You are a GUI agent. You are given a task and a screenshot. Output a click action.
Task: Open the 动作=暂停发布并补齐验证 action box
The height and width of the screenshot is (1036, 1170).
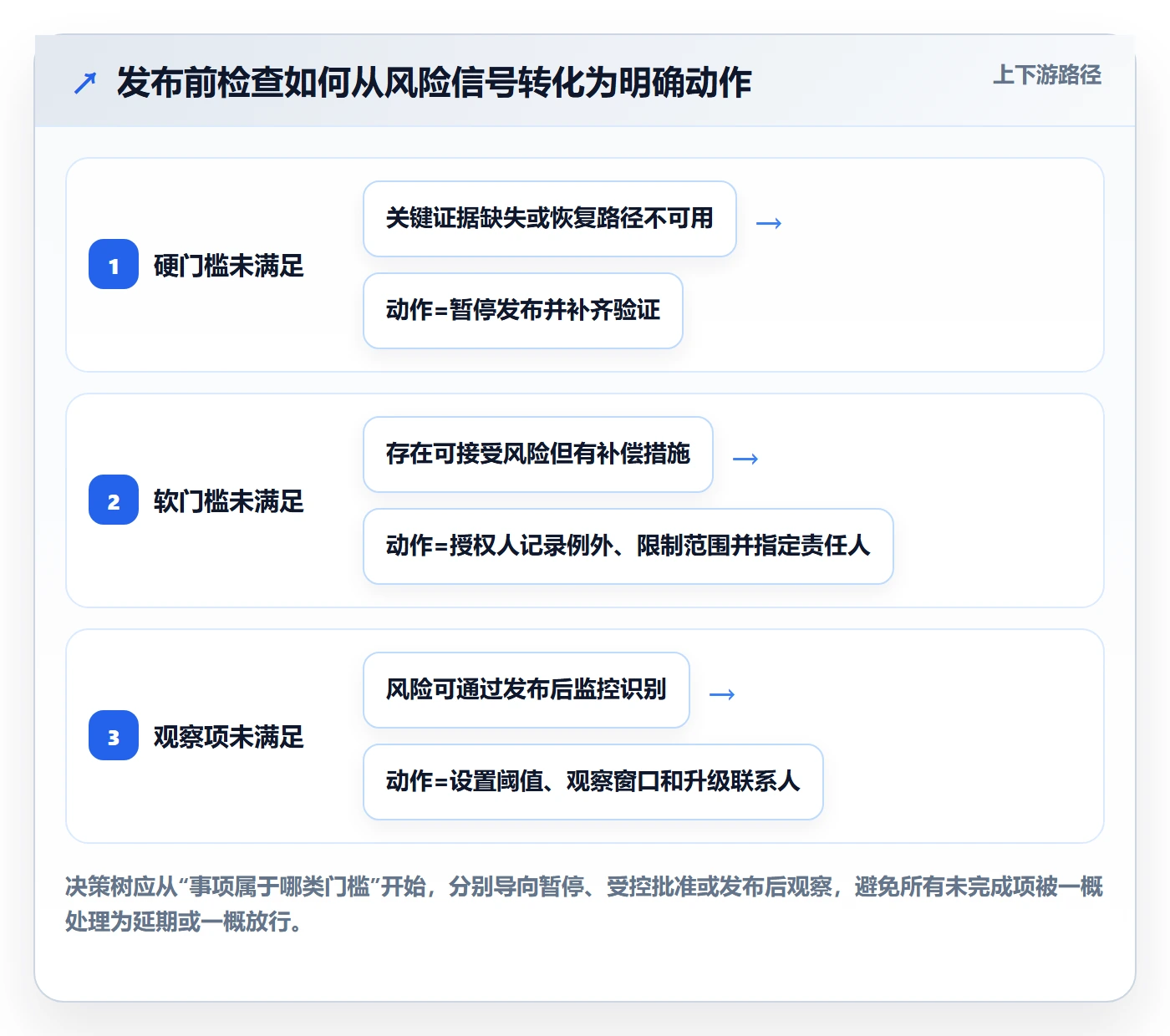[x=523, y=311]
